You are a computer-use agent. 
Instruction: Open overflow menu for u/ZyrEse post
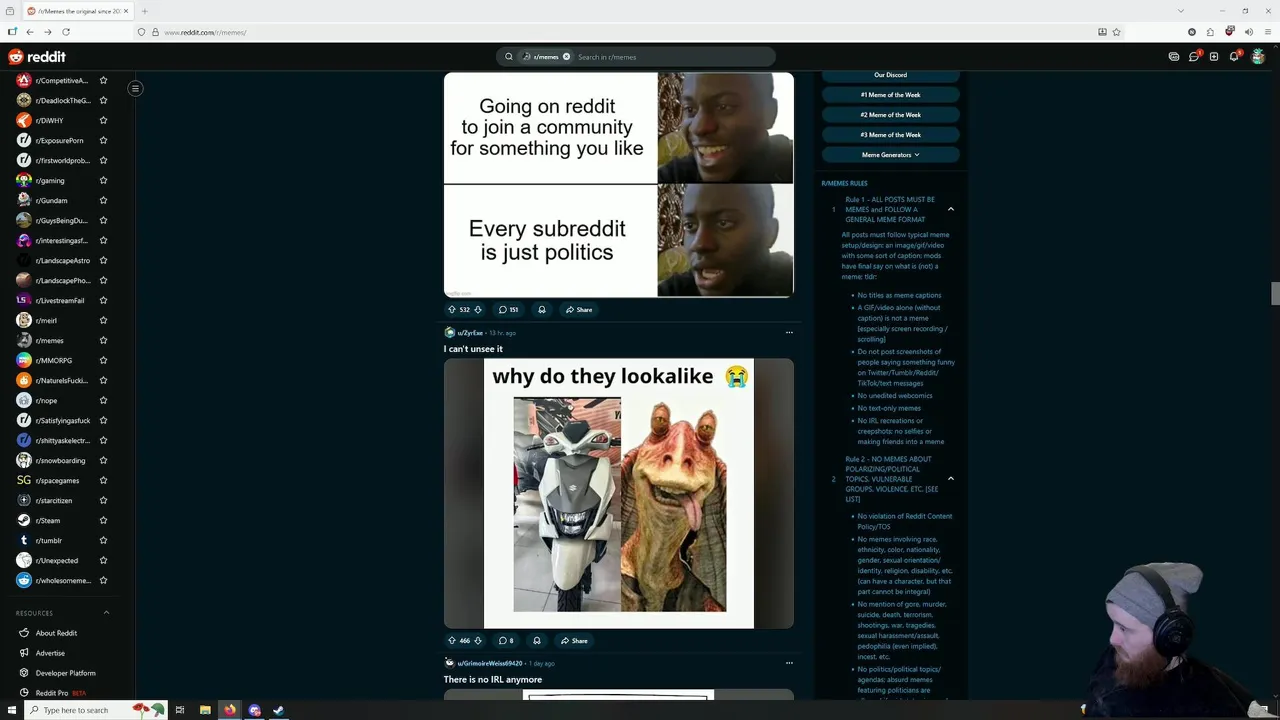pos(789,333)
